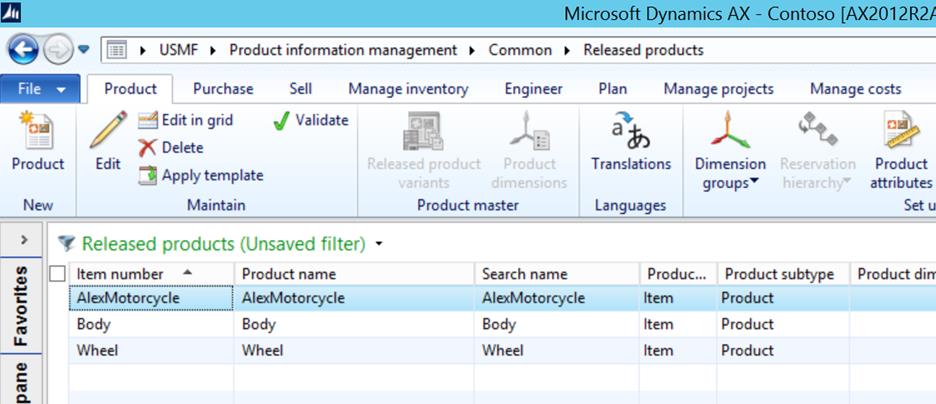Click the green Validate checkmark
The width and height of the screenshot is (936, 404).
coord(281,120)
